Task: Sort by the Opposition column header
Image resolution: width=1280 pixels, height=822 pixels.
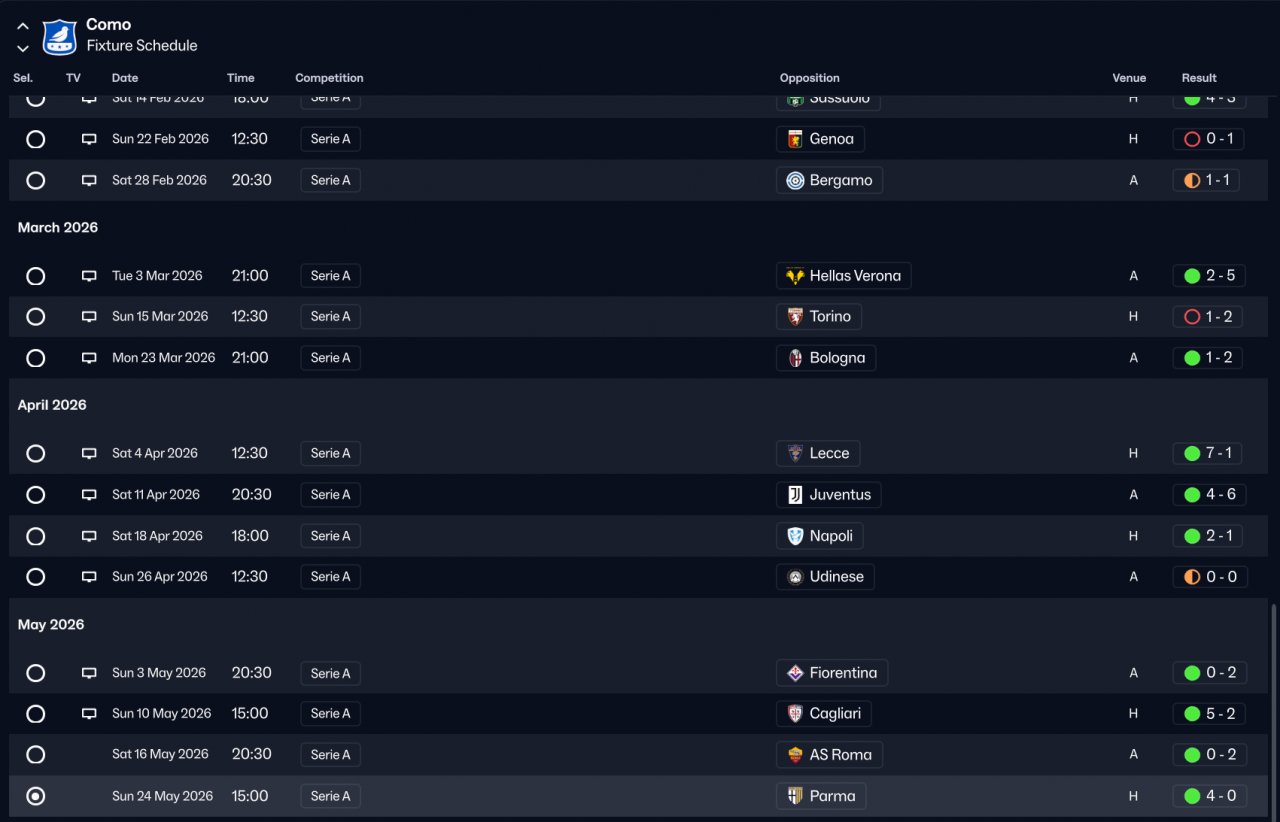Action: (809, 78)
